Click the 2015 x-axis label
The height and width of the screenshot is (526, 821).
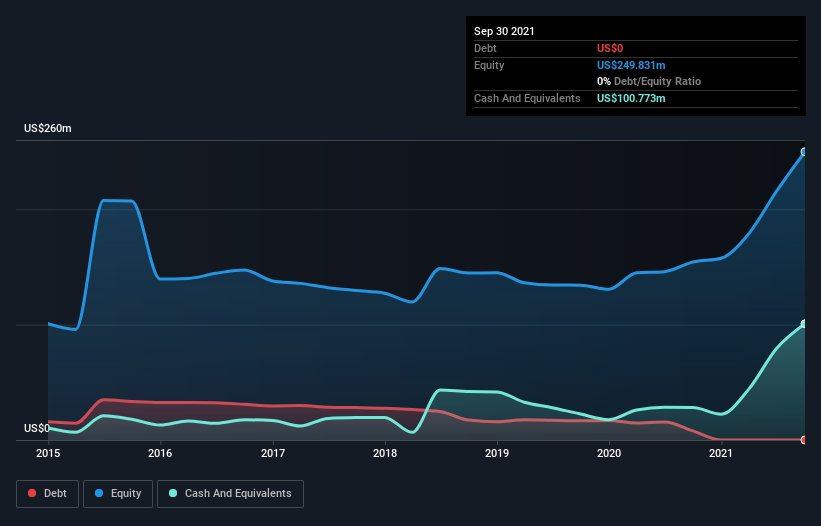[48, 453]
